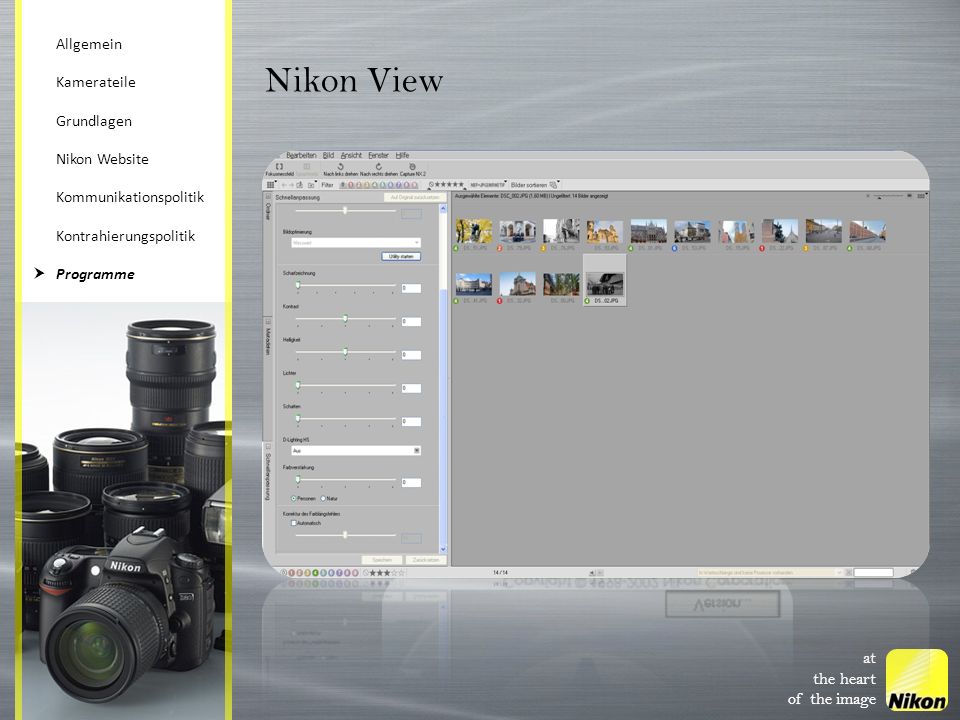Image resolution: width=960 pixels, height=720 pixels.
Task: Click the search field in the status bar
Action: pos(873,572)
